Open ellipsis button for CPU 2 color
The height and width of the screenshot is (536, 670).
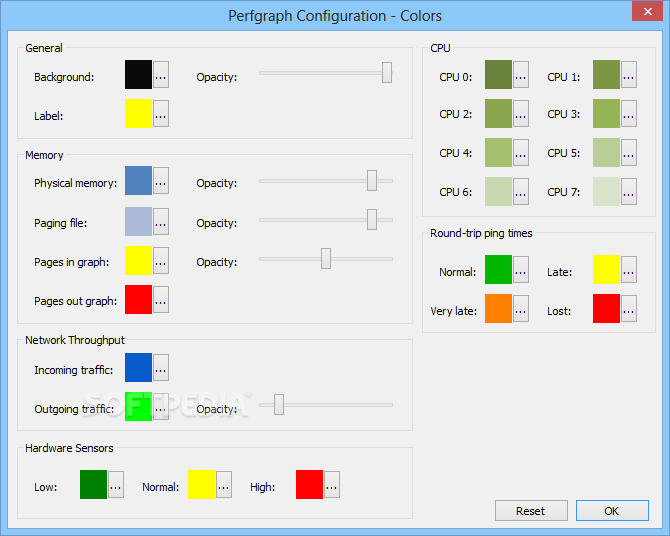pyautogui.click(x=521, y=113)
